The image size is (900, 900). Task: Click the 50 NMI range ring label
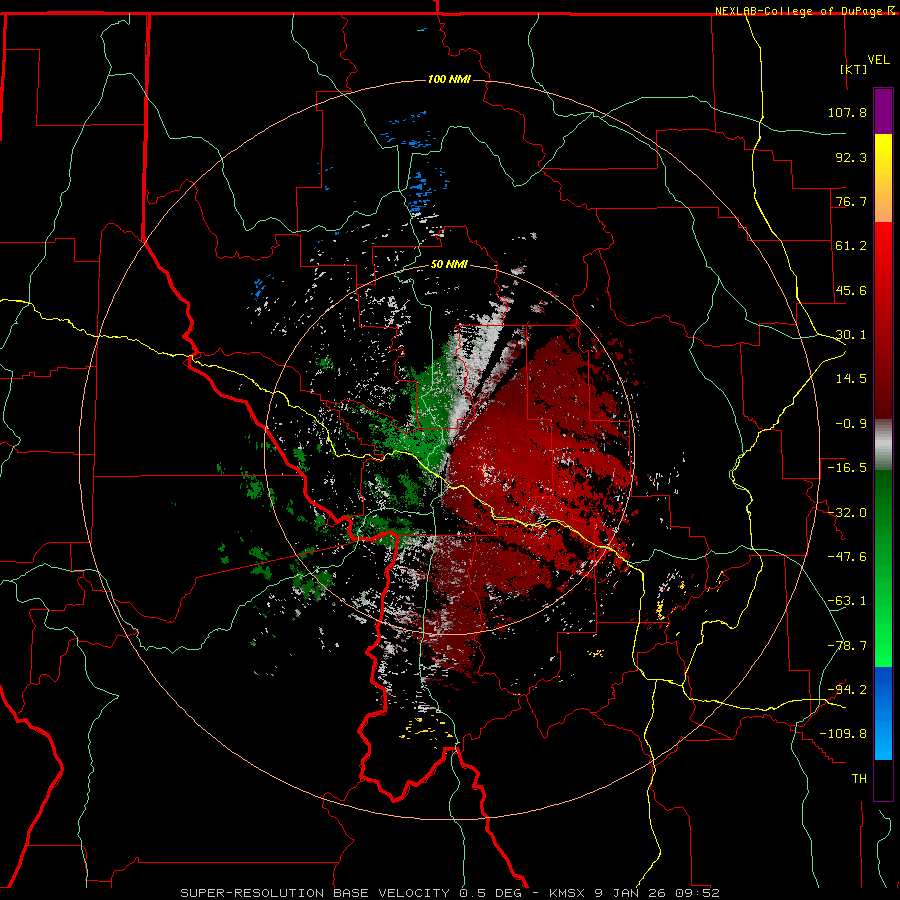click(449, 264)
